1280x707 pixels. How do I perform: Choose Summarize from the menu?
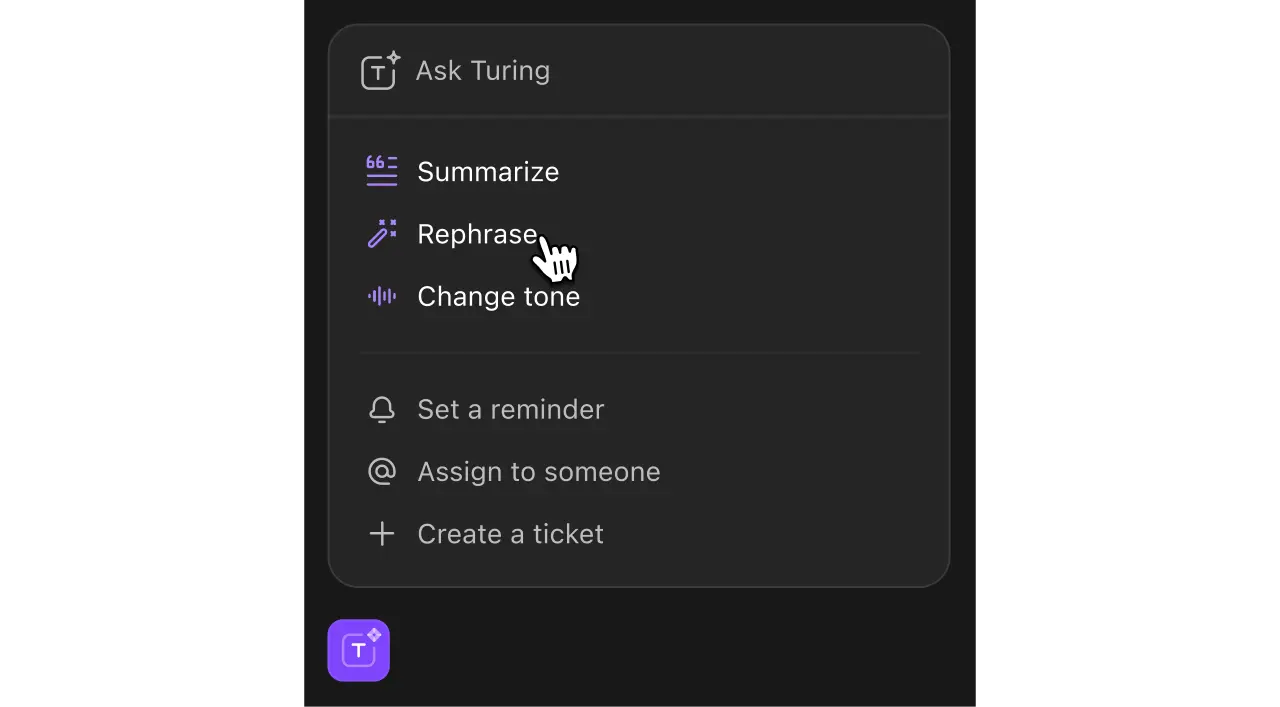pyautogui.click(x=488, y=171)
